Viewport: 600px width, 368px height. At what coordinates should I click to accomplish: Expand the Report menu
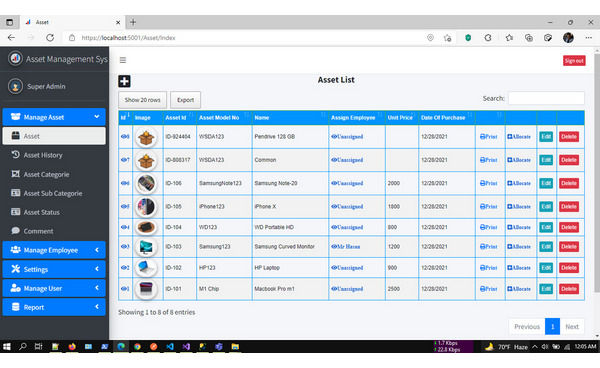54,307
